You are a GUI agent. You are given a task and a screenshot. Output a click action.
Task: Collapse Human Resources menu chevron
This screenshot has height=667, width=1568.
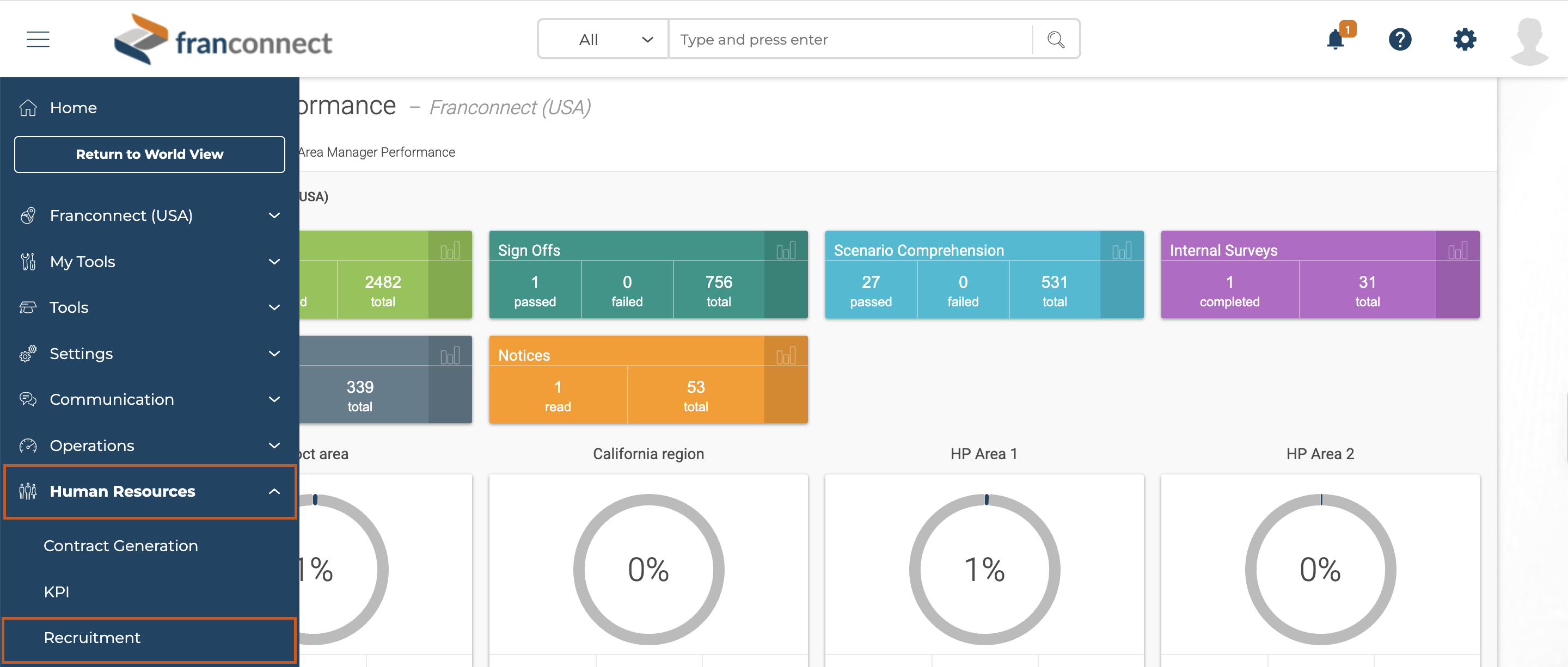[x=274, y=491]
